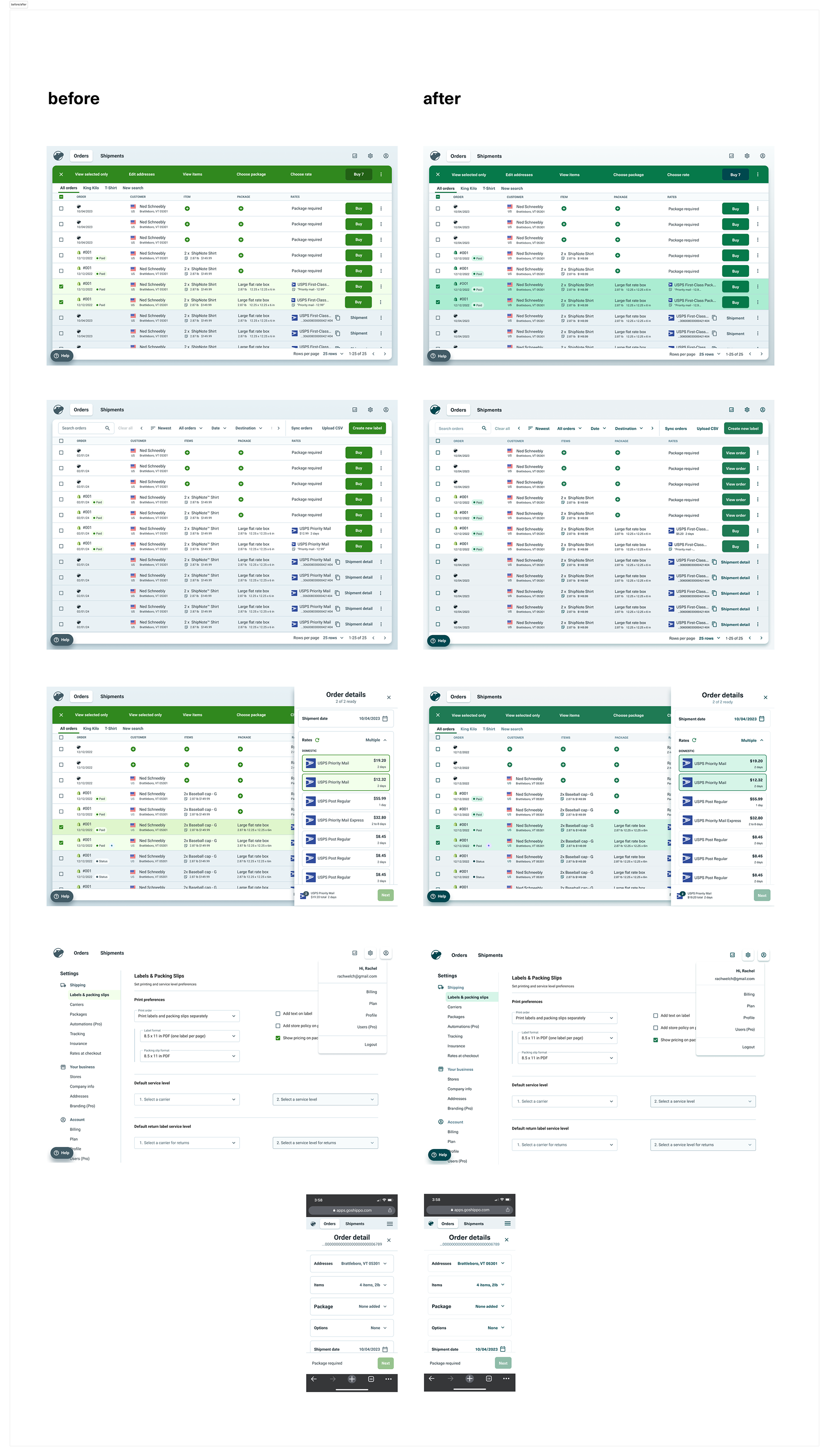
Task: Click the hamburger menu in the mobile 'Order detail' screen
Action: pos(390,1224)
